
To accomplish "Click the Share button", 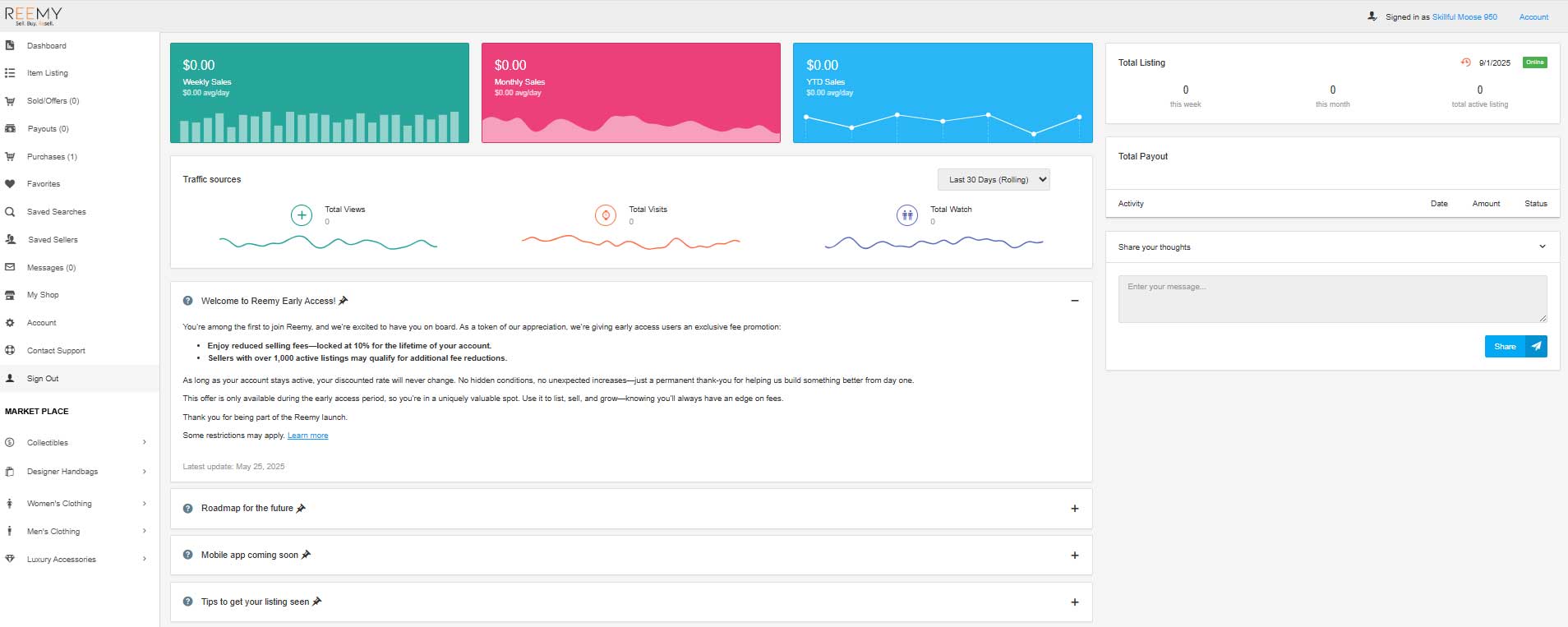I will point(1515,346).
